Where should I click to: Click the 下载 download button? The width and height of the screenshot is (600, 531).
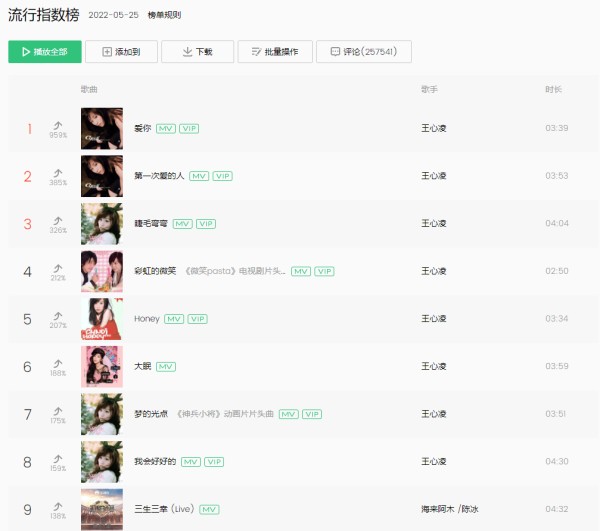click(x=197, y=52)
